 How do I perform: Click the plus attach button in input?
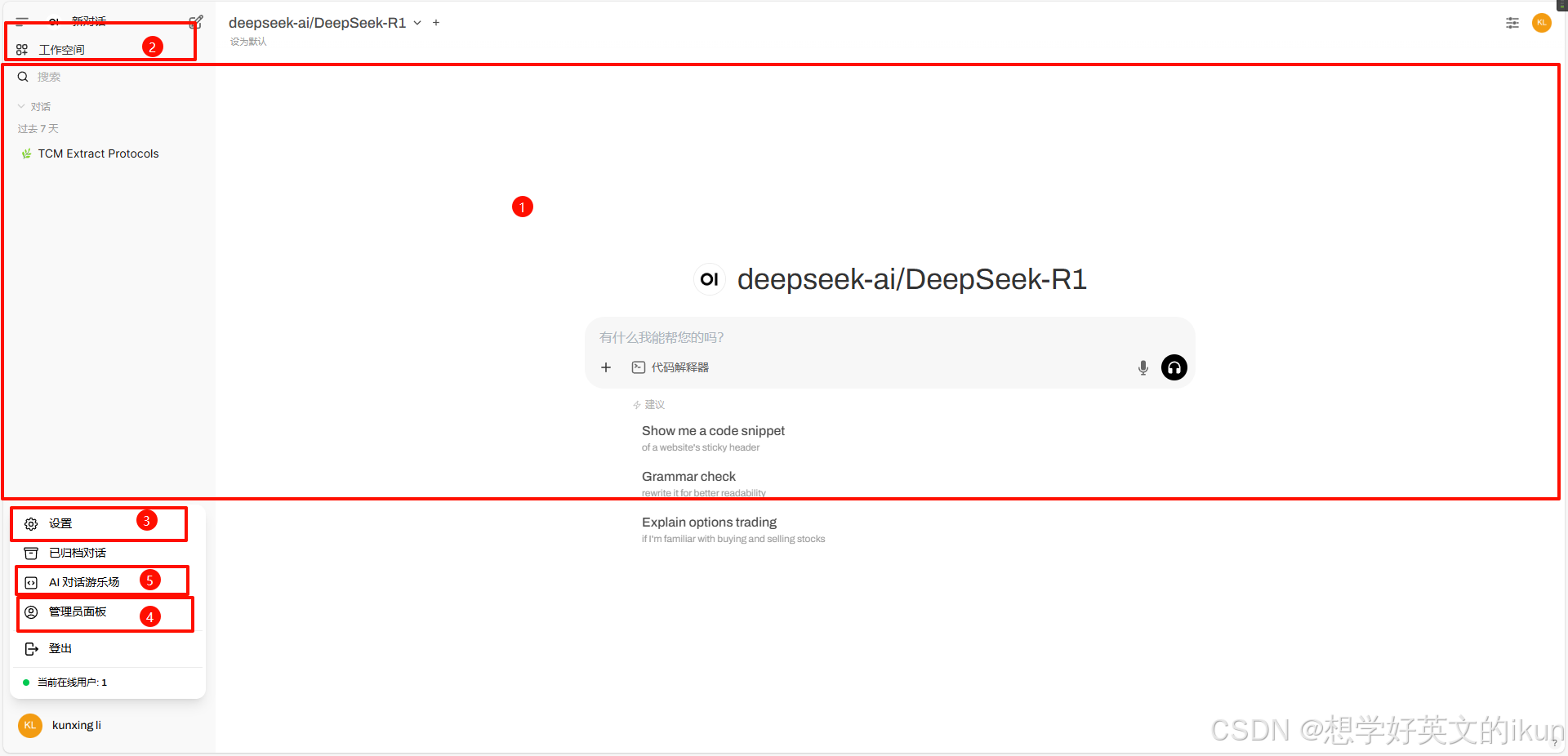click(x=606, y=367)
